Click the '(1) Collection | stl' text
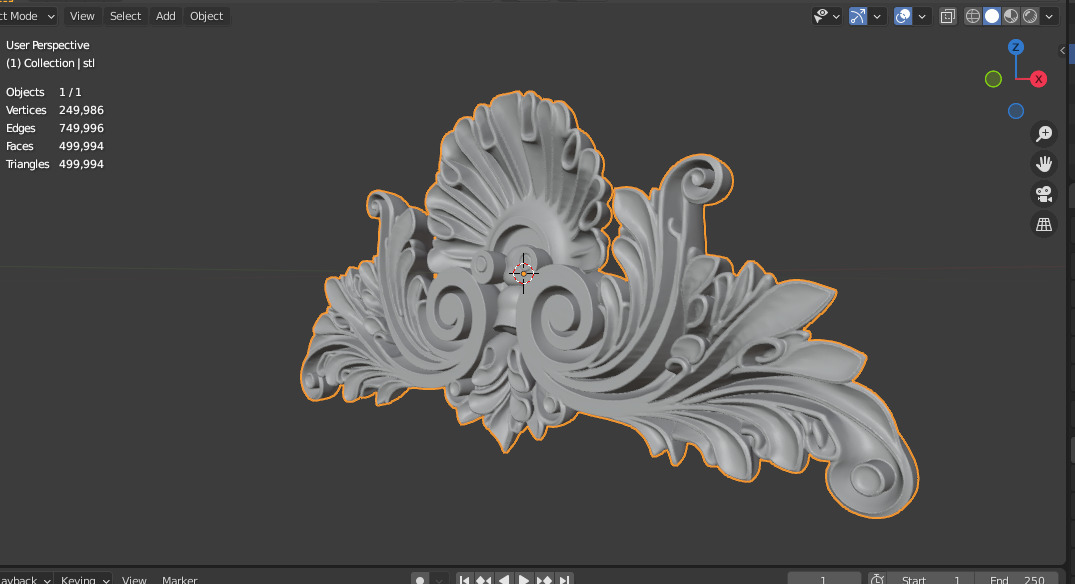Image resolution: width=1075 pixels, height=584 pixels. tap(51, 63)
